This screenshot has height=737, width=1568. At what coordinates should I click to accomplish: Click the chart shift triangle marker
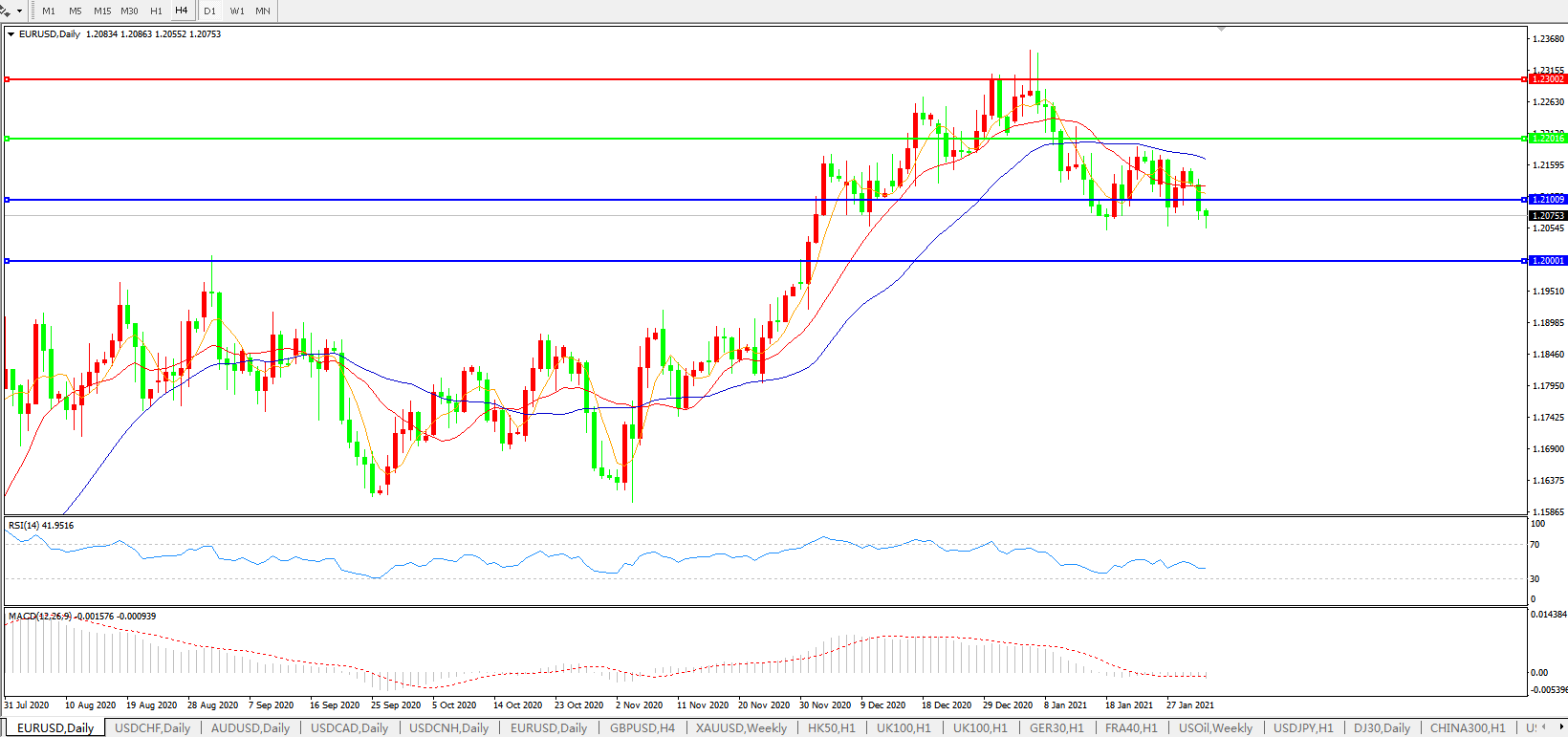[1221, 30]
